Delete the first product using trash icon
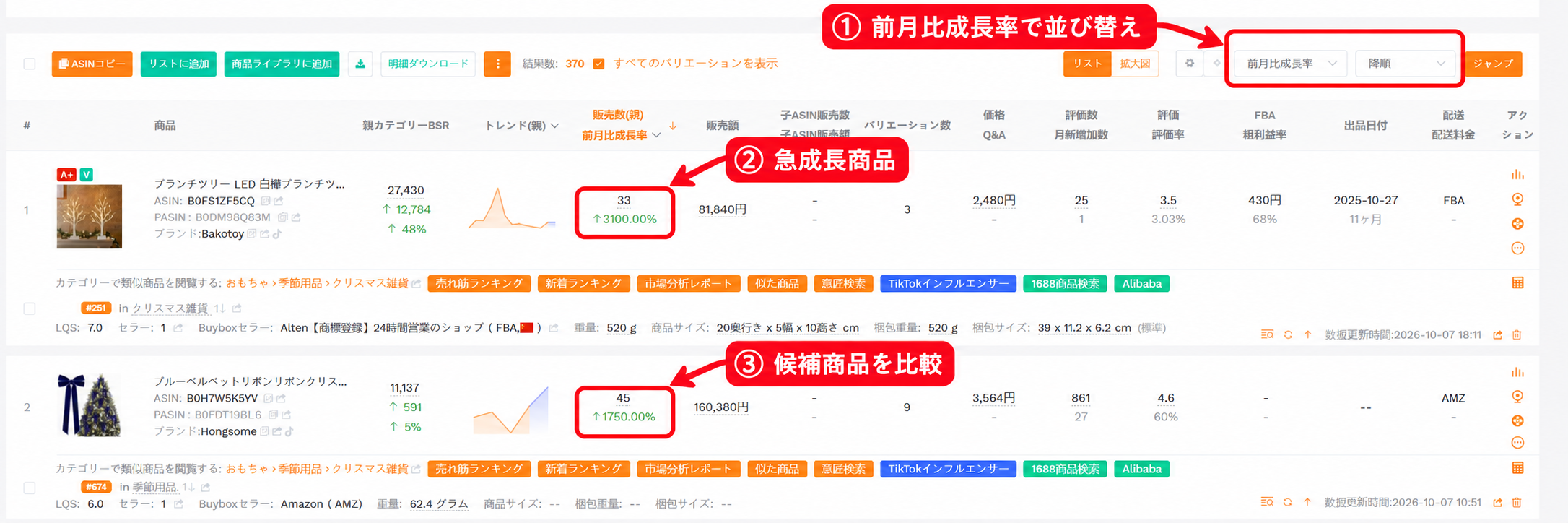This screenshot has height=523, width=1568. pyautogui.click(x=1517, y=335)
